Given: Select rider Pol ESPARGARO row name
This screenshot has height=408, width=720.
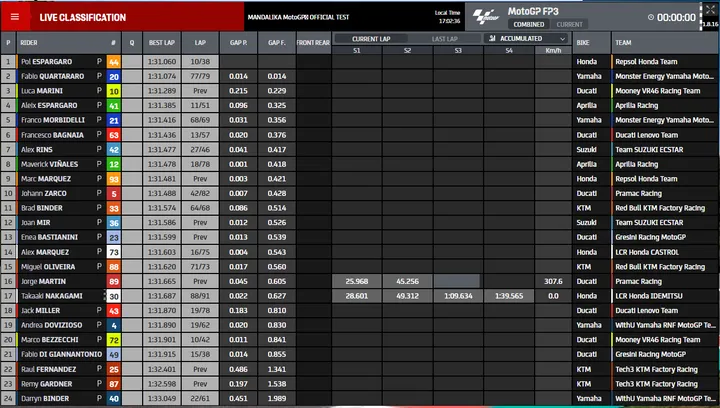Looking at the screenshot, I should [x=46, y=61].
